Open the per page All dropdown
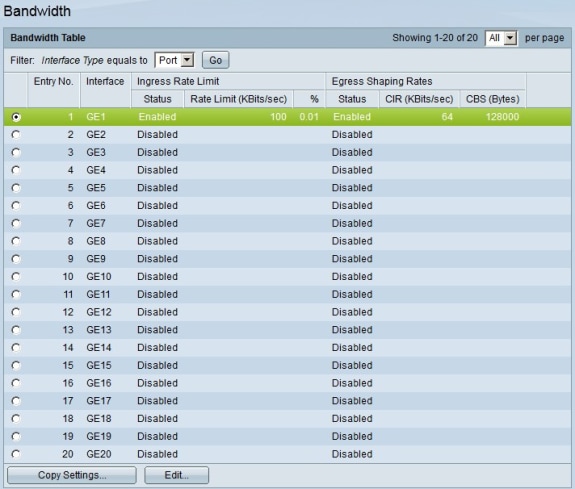 [x=501, y=38]
